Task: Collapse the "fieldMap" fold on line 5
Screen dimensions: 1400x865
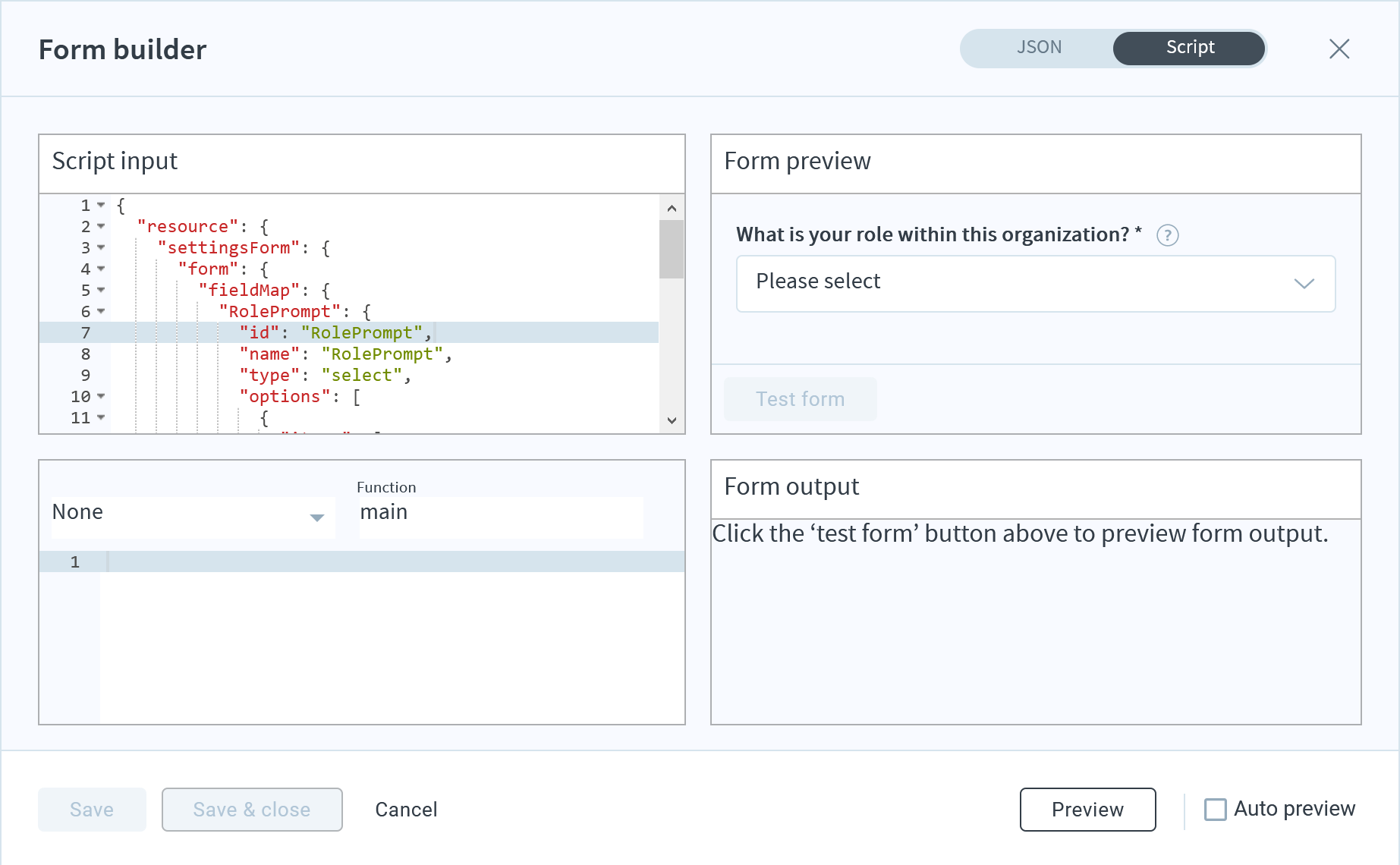Action: point(101,290)
